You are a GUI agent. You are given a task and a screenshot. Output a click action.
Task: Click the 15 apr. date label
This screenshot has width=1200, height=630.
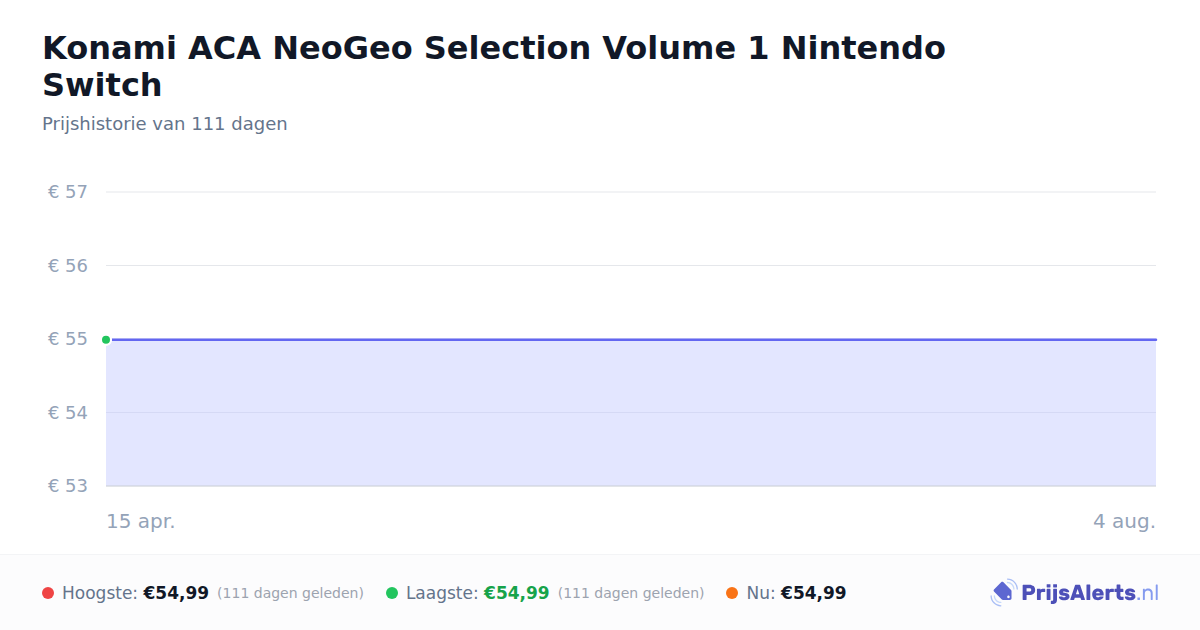(x=141, y=522)
